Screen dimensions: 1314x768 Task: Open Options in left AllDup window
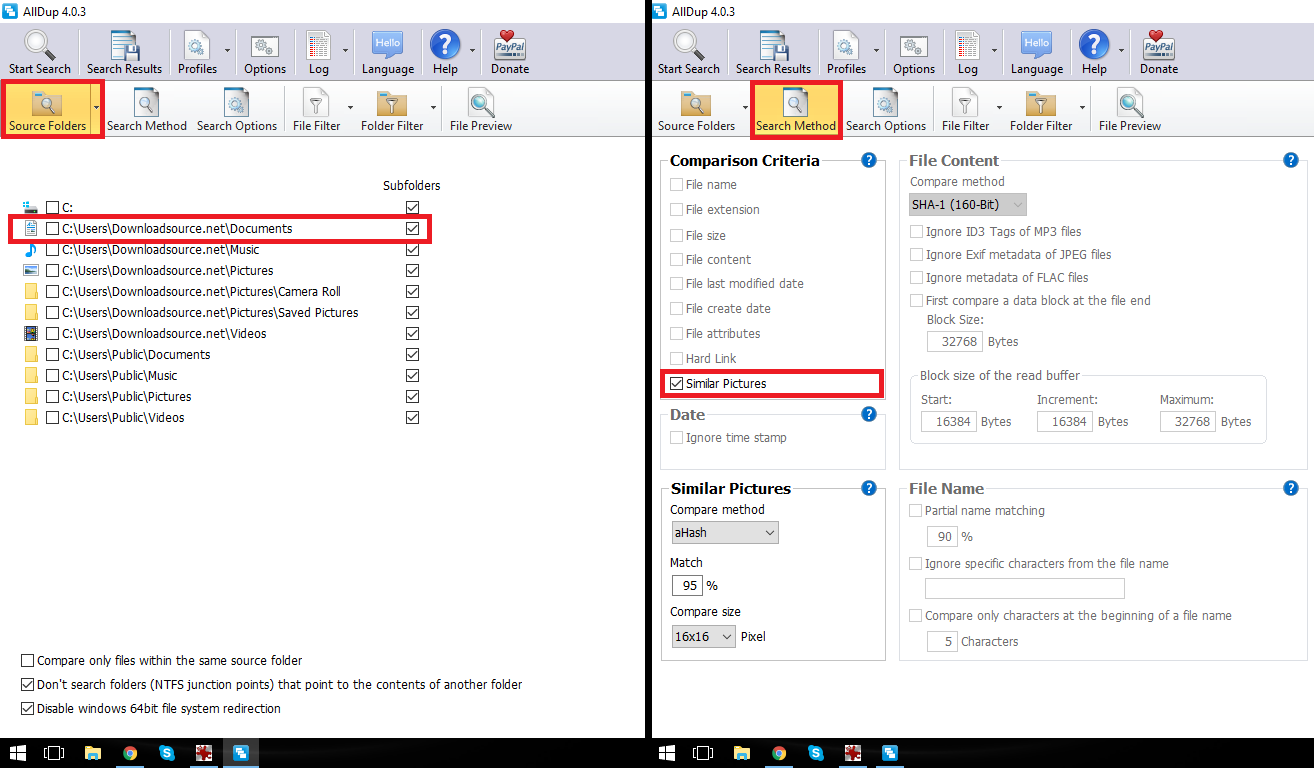point(265,53)
